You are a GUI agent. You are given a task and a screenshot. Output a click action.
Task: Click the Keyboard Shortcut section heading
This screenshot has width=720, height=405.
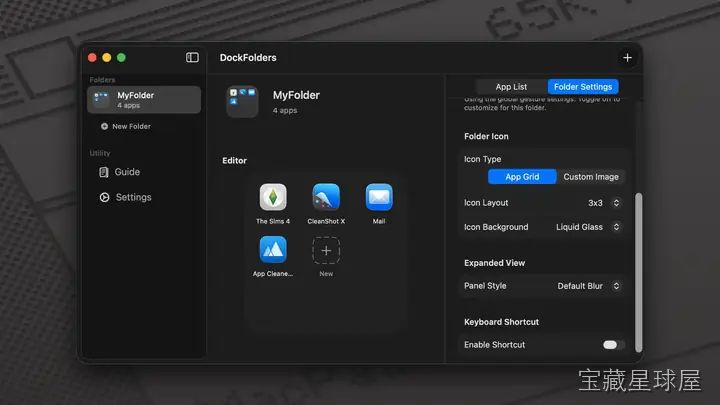pyautogui.click(x=501, y=322)
